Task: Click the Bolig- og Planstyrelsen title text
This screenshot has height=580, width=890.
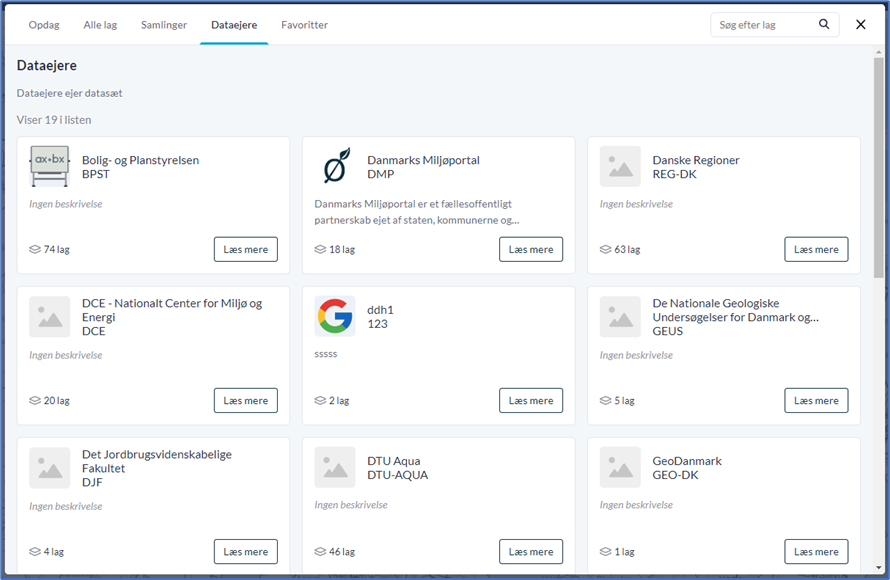Action: [140, 160]
